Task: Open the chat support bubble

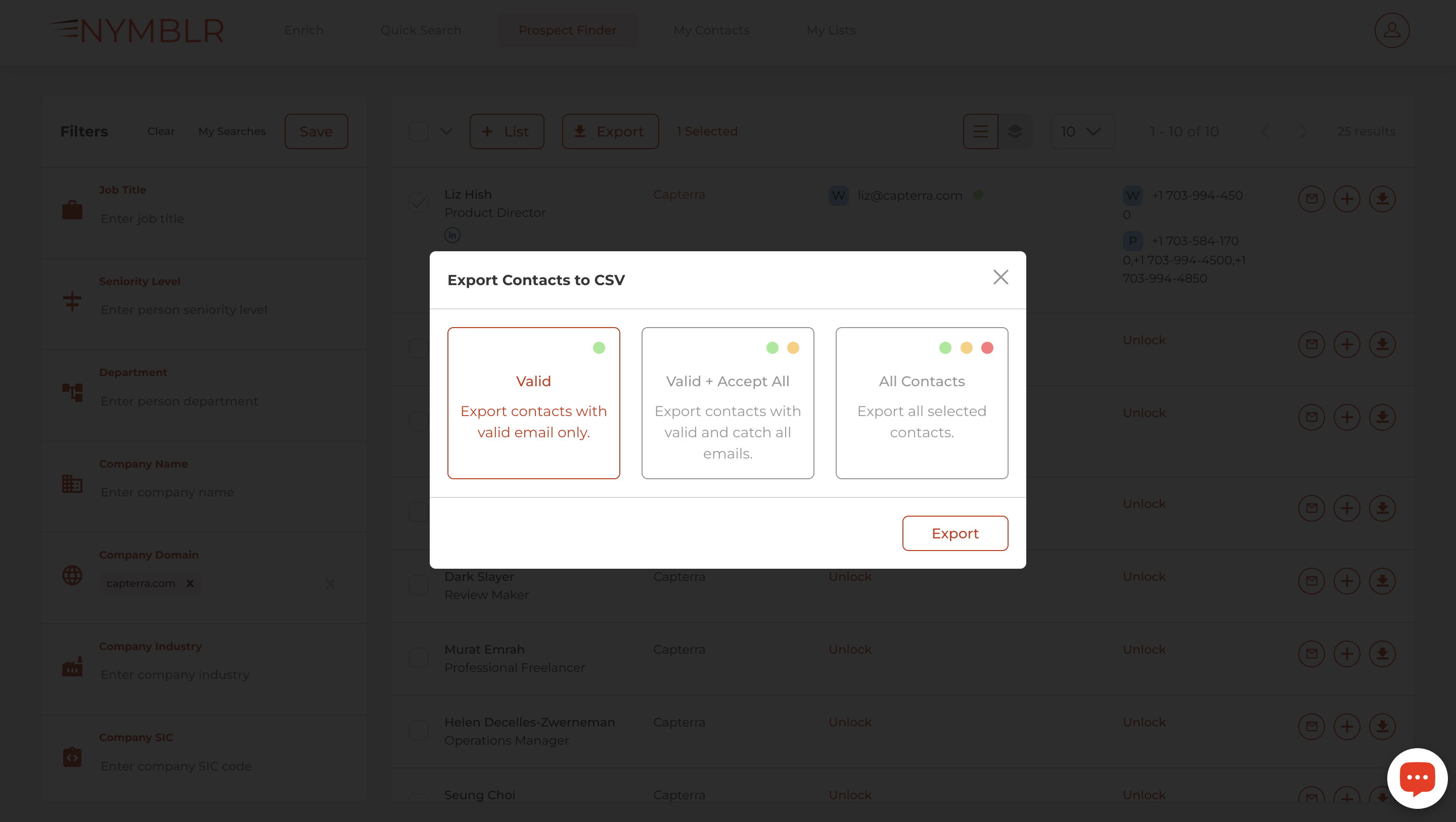Action: [1418, 778]
